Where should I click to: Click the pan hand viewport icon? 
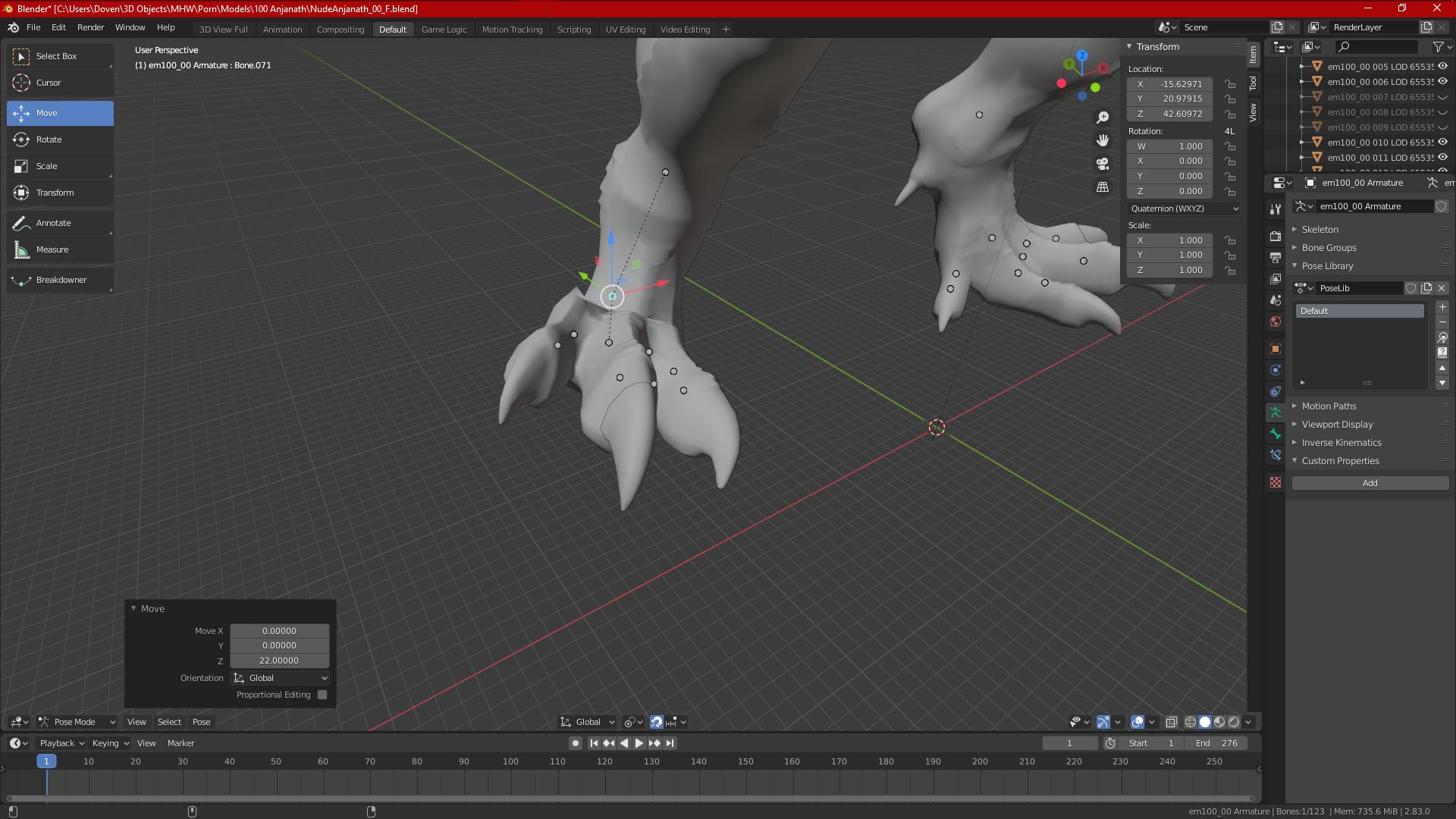point(1103,140)
